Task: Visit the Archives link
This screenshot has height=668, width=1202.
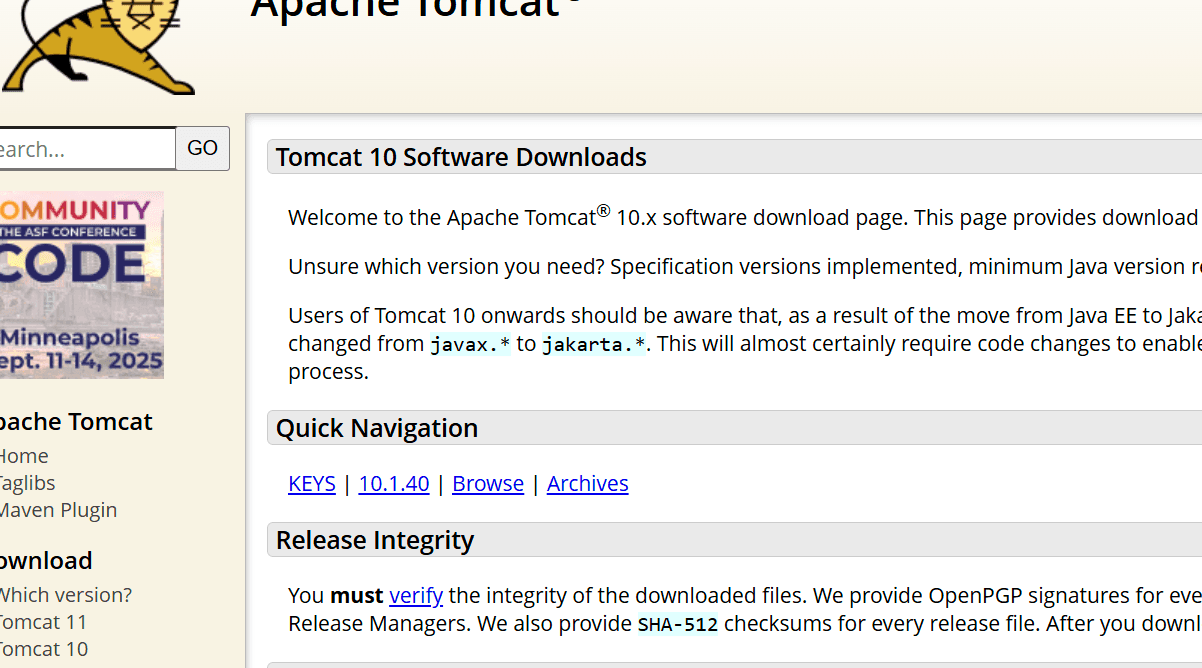Action: click(588, 483)
